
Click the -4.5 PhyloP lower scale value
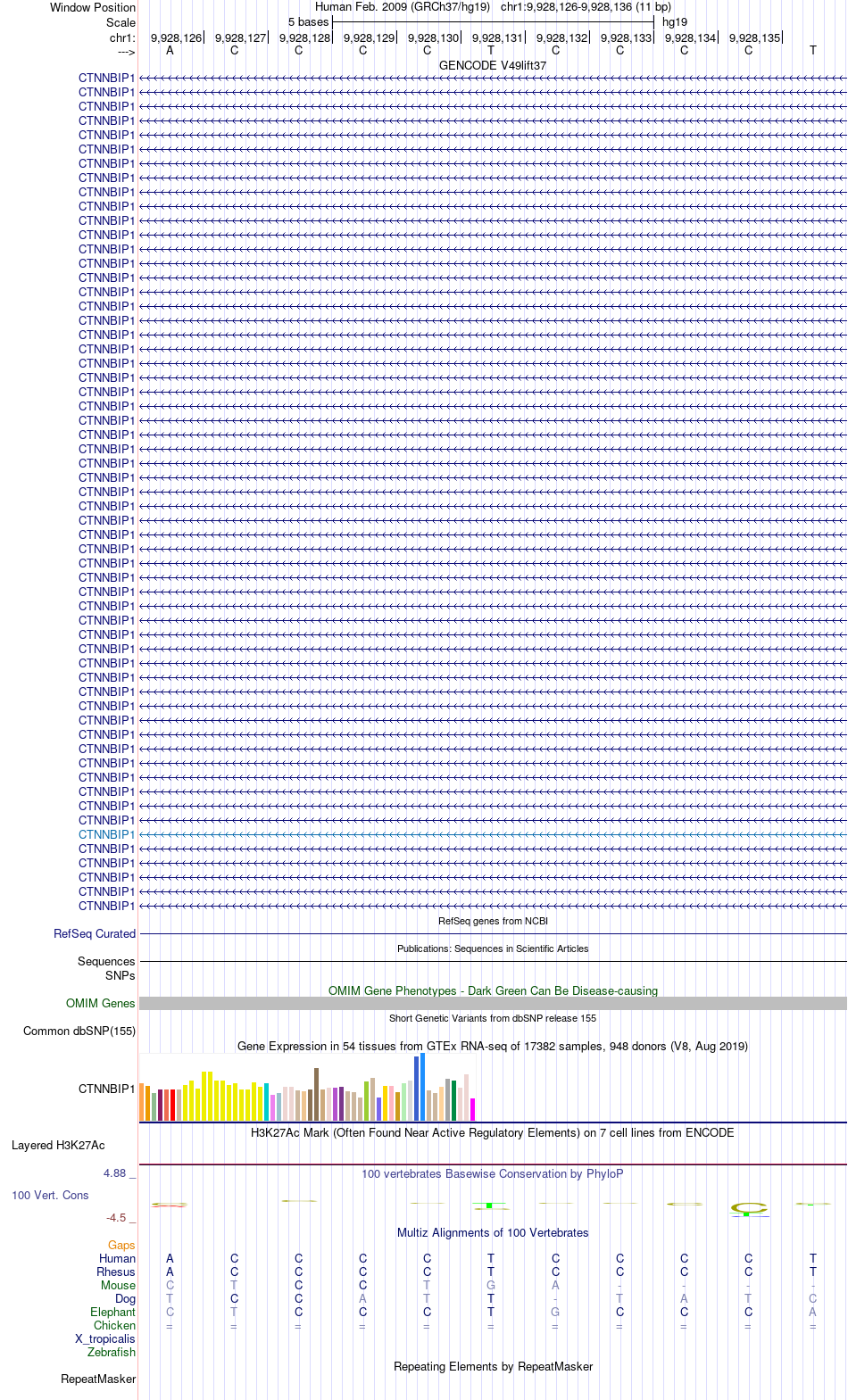click(121, 1217)
